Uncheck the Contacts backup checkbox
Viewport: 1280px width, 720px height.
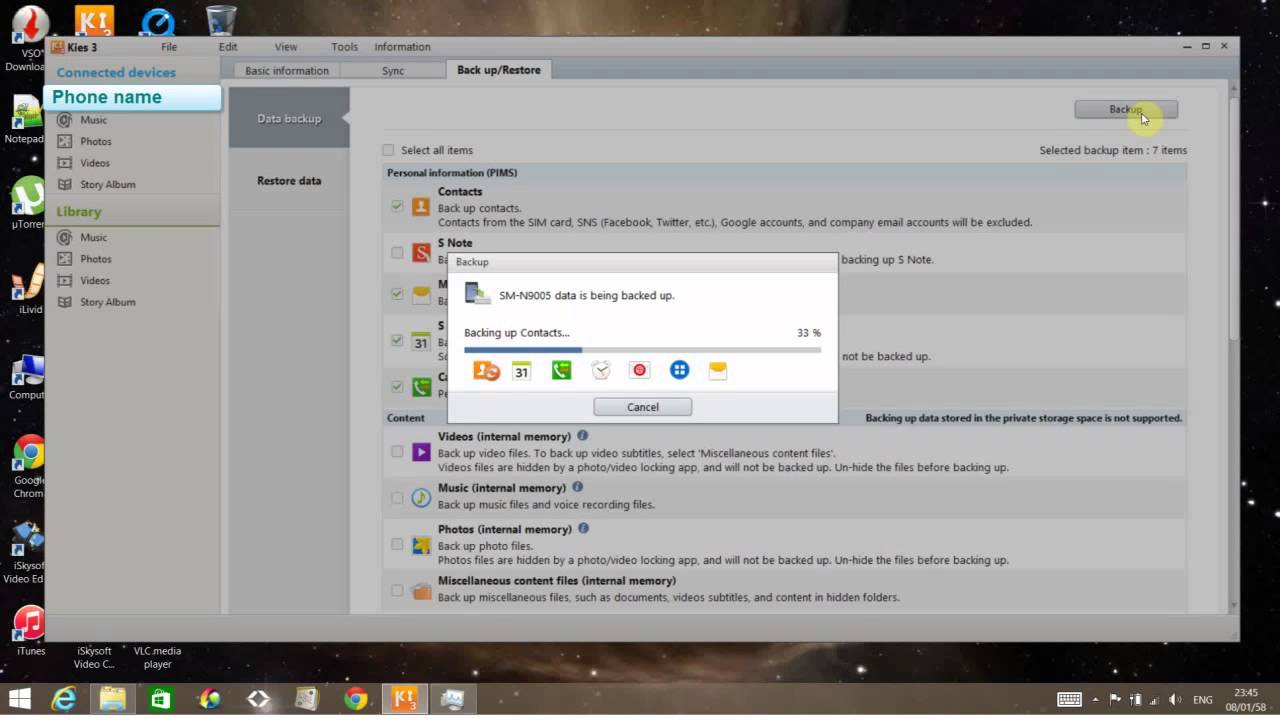(x=397, y=206)
